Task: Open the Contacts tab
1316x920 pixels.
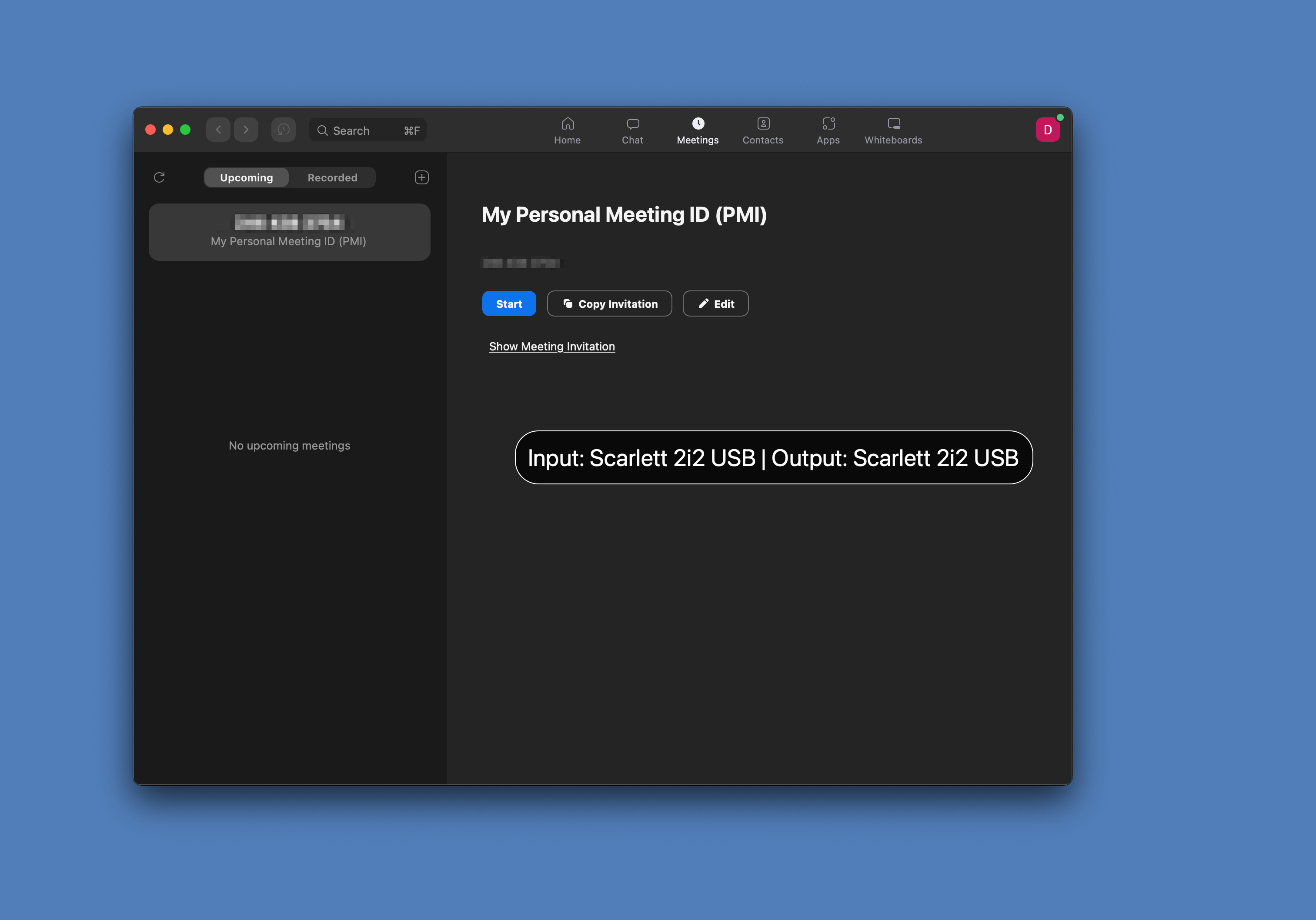Action: click(763, 130)
